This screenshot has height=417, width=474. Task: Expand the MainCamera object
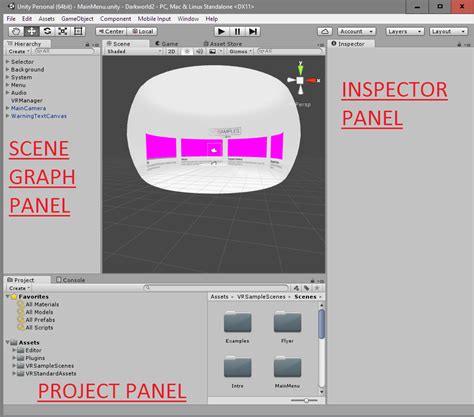pyautogui.click(x=7, y=108)
